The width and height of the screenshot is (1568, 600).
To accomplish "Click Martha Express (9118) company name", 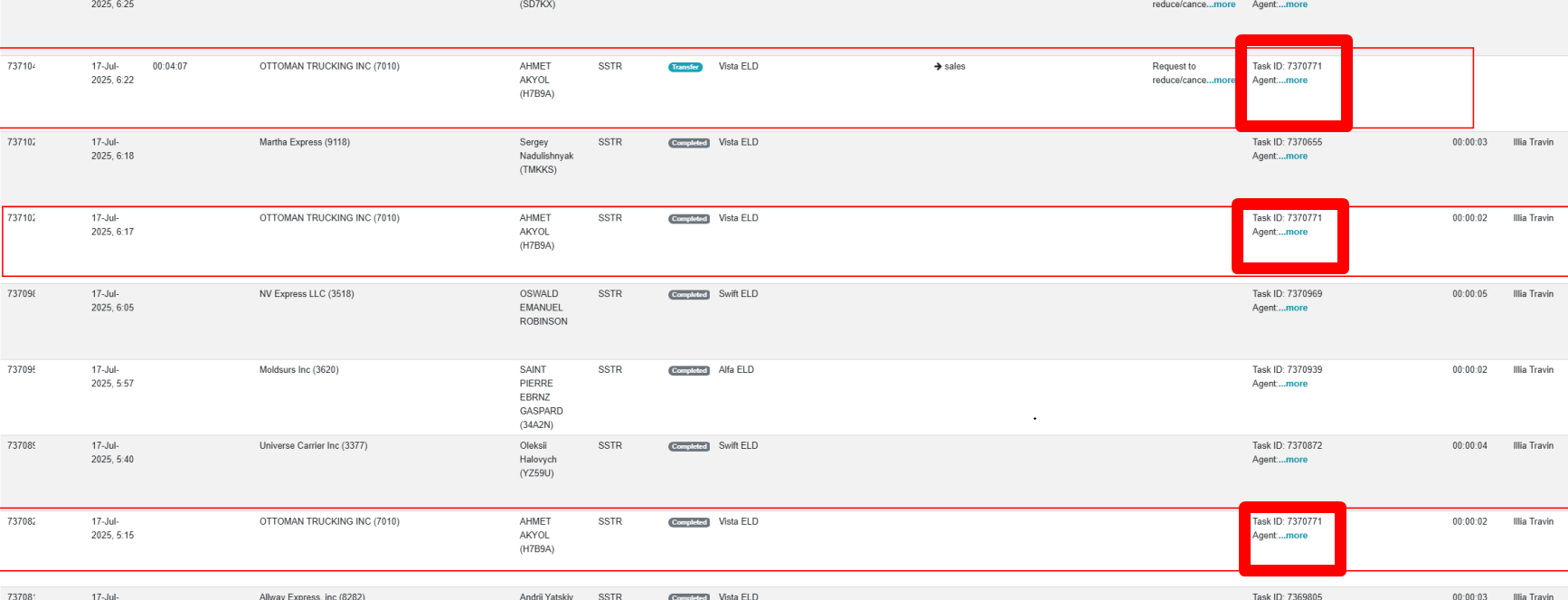I will click(305, 142).
